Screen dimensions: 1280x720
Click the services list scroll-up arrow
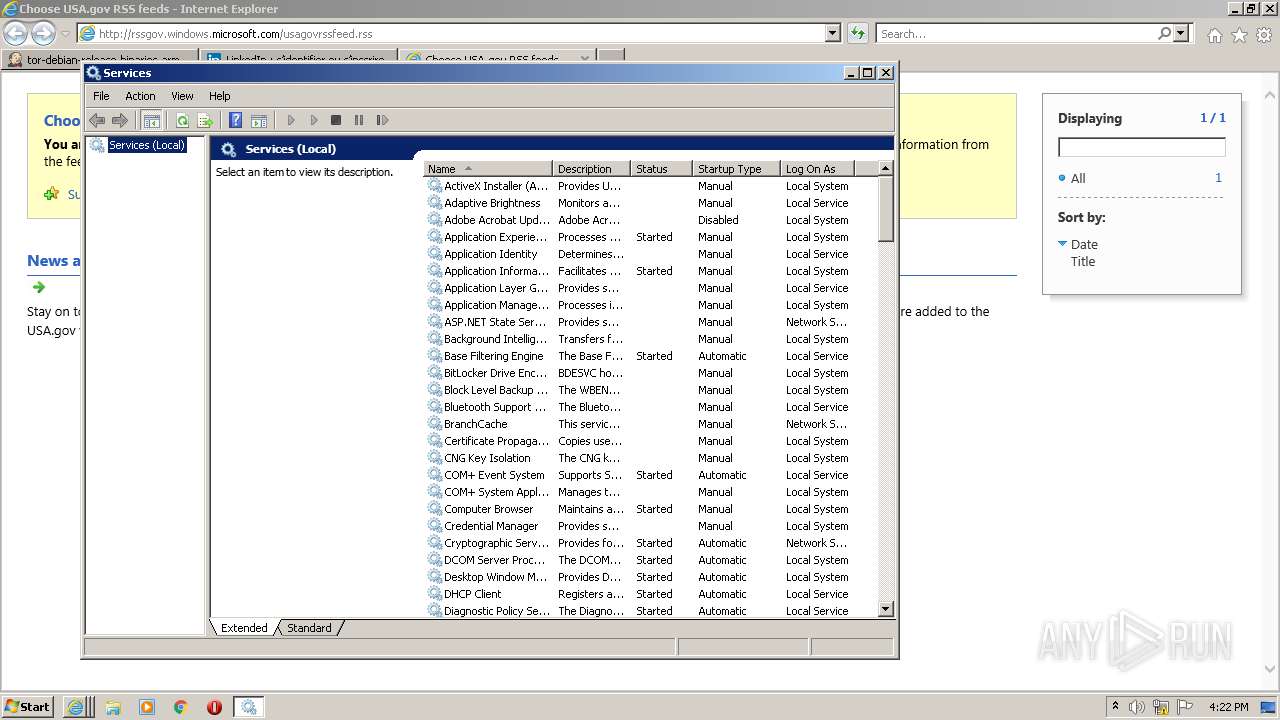click(x=885, y=169)
